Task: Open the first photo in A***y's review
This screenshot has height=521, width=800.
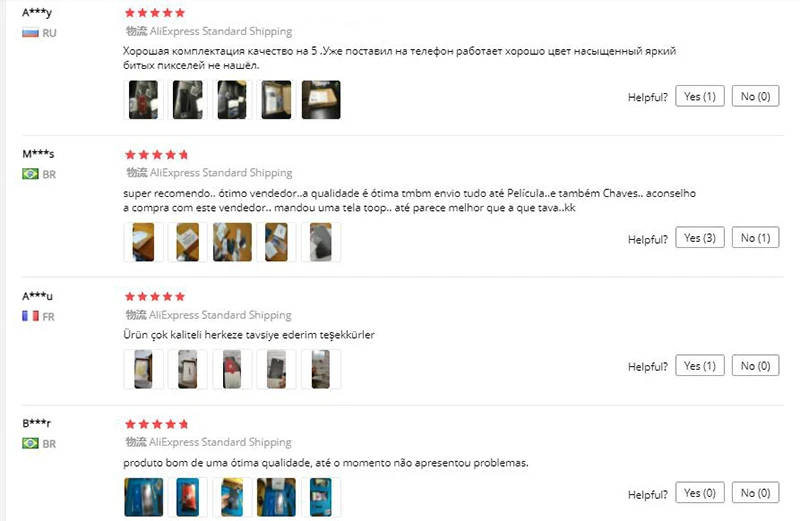Action: (143, 100)
